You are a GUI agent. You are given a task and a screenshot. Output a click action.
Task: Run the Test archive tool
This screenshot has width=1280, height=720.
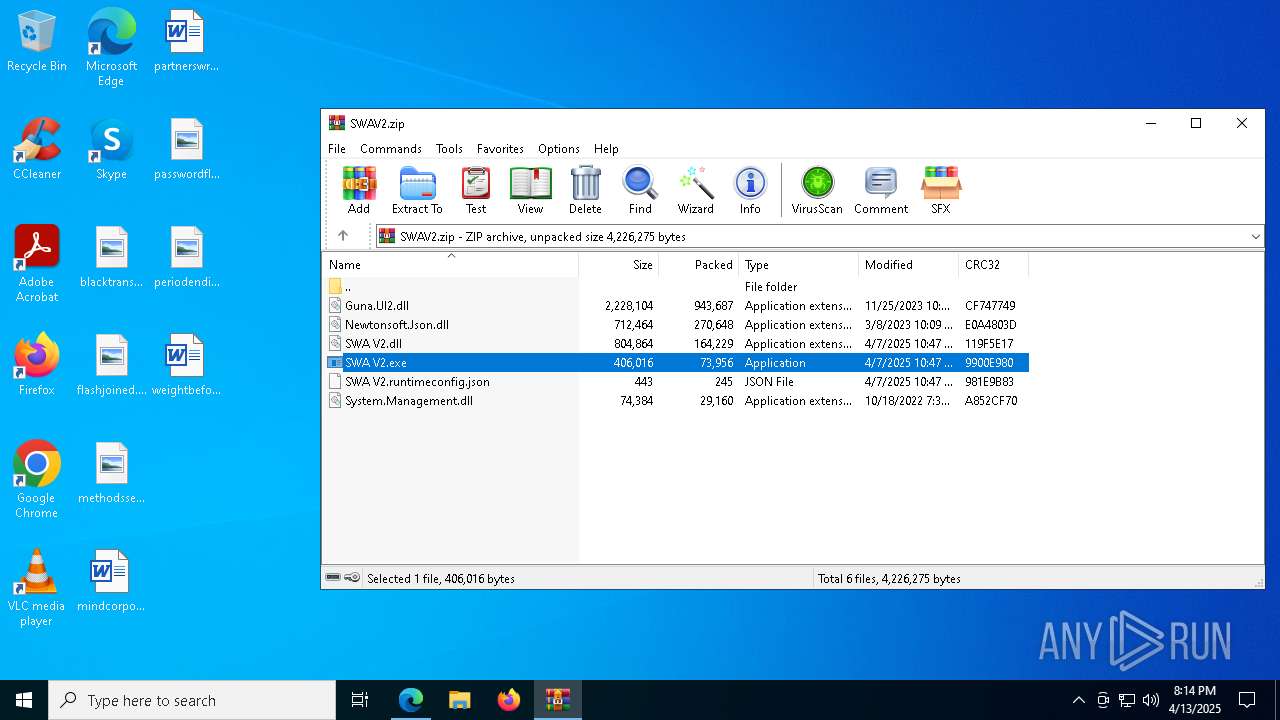click(x=476, y=191)
